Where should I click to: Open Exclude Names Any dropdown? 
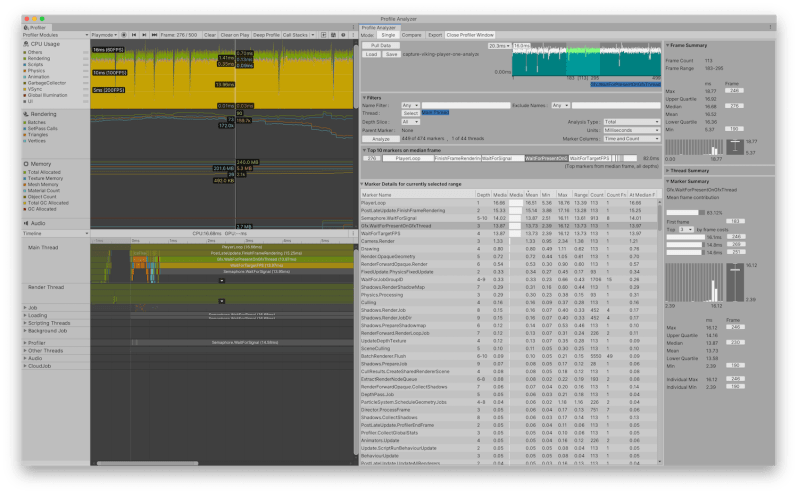coord(560,105)
